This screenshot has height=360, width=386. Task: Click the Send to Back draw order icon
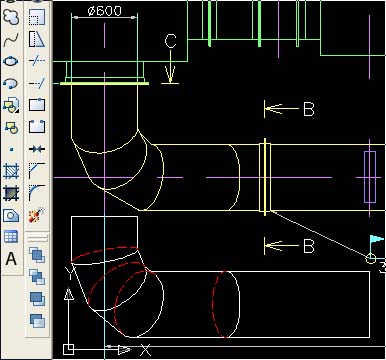click(x=37, y=277)
